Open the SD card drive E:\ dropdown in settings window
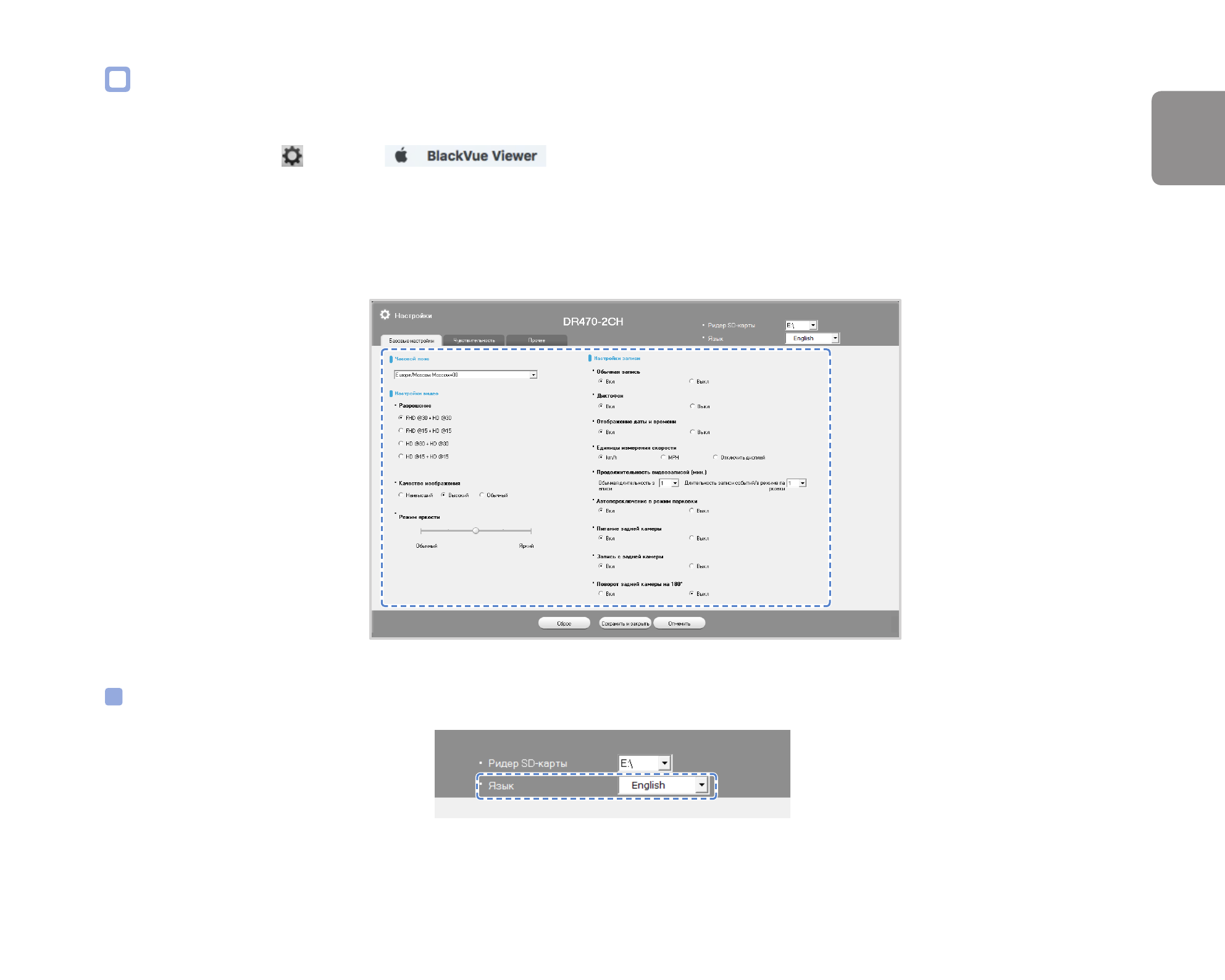The image size is (1225, 980). 801,325
